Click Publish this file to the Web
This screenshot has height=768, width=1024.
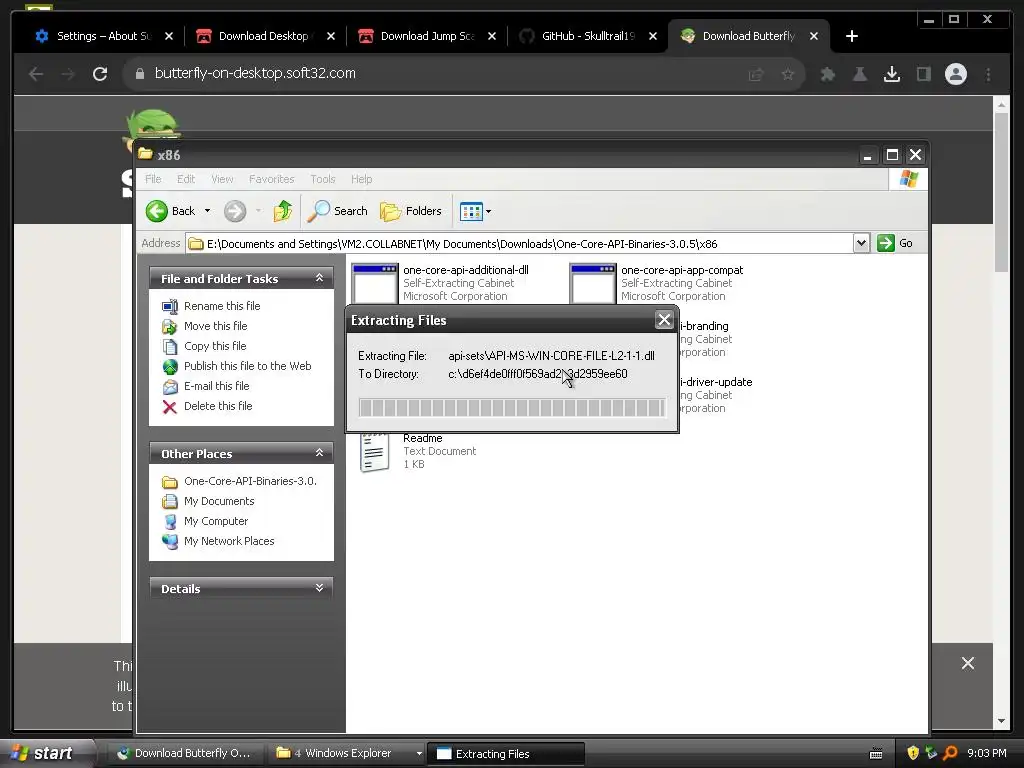pos(248,366)
